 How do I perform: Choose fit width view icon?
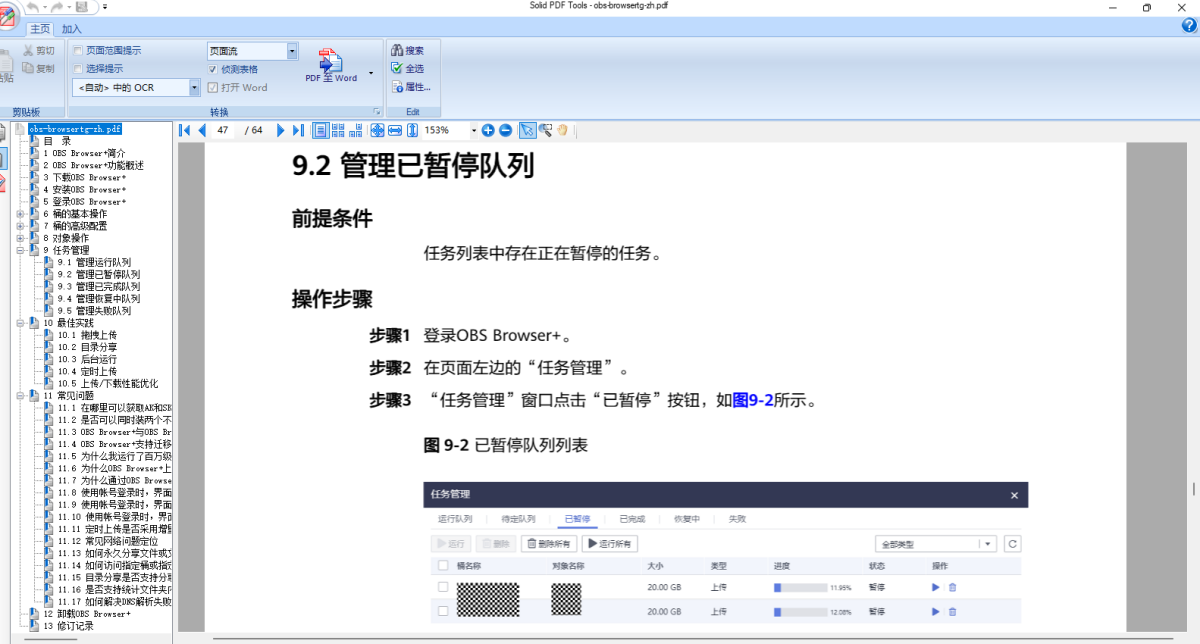coord(394,130)
